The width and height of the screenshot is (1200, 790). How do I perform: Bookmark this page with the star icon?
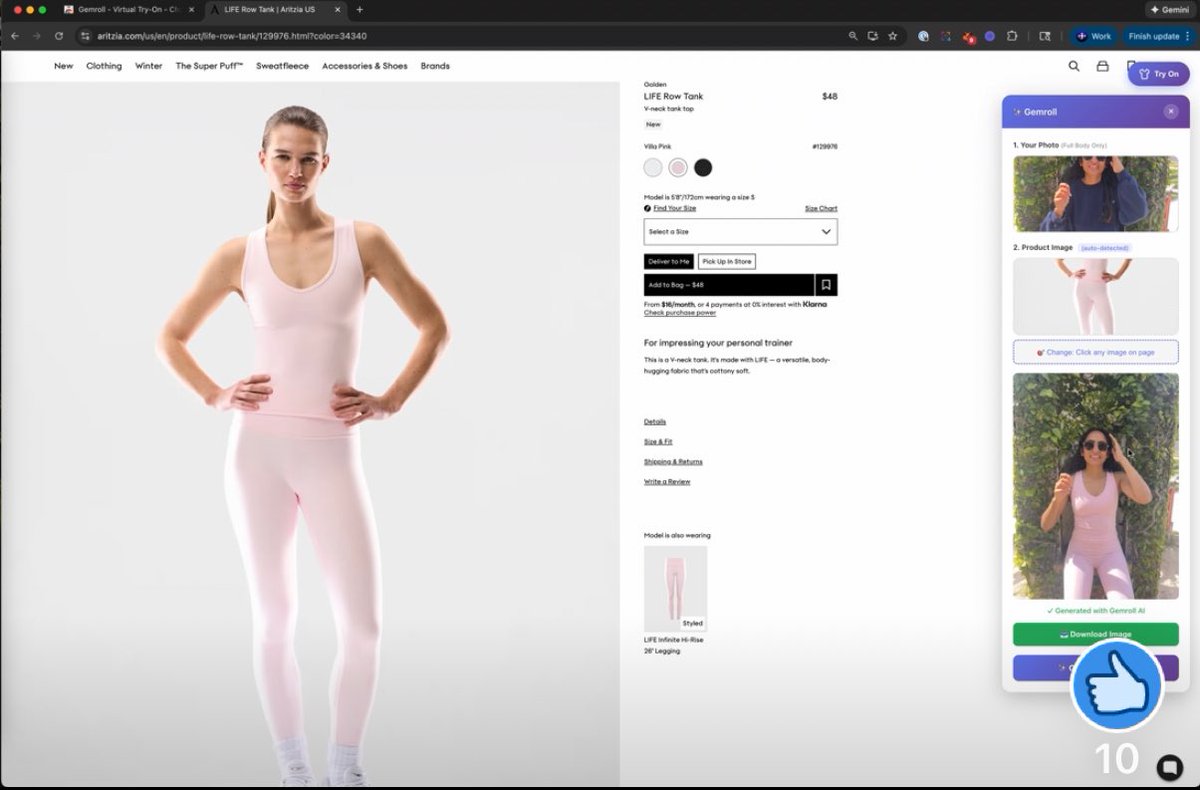click(x=892, y=36)
